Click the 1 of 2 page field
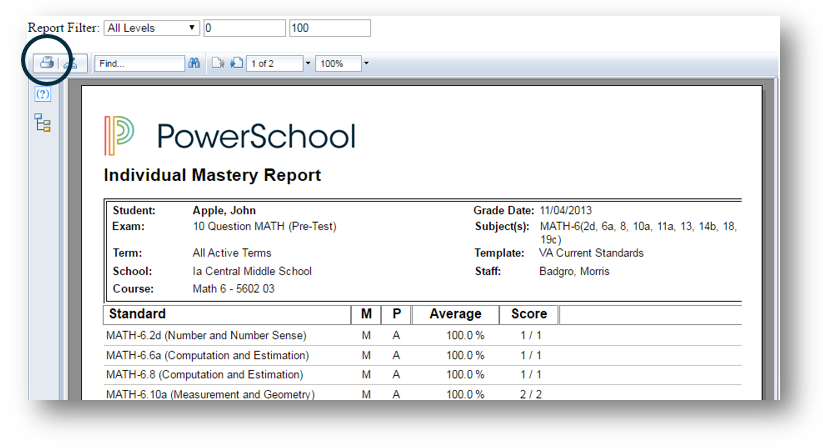This screenshot has width=823, height=448. click(x=275, y=63)
